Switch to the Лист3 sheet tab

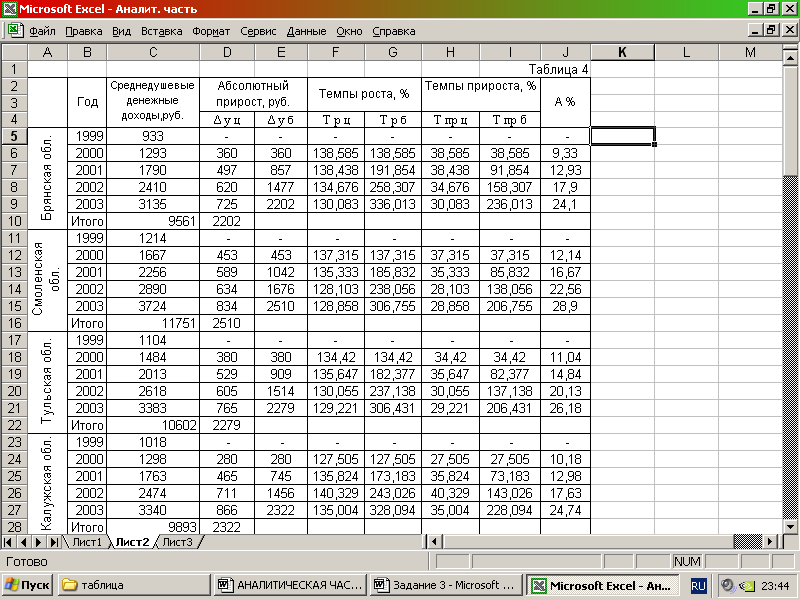tap(178, 542)
